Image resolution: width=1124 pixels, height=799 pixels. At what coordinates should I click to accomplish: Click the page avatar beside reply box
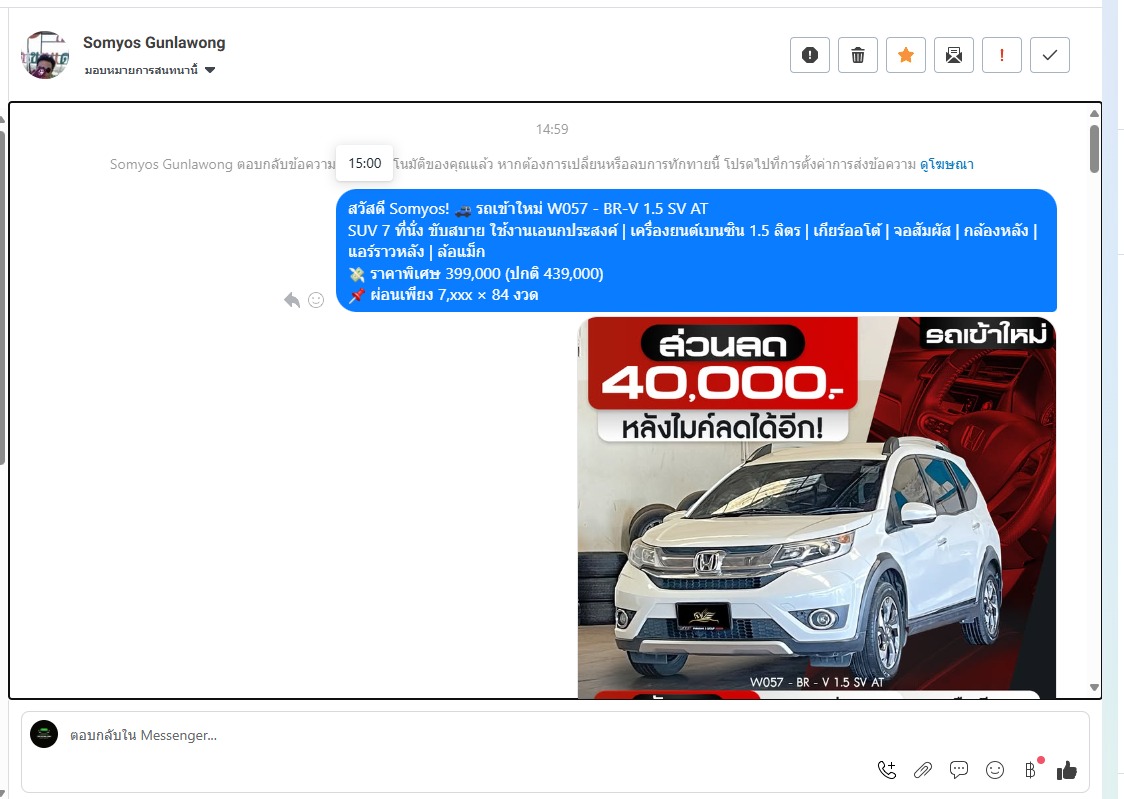[44, 734]
